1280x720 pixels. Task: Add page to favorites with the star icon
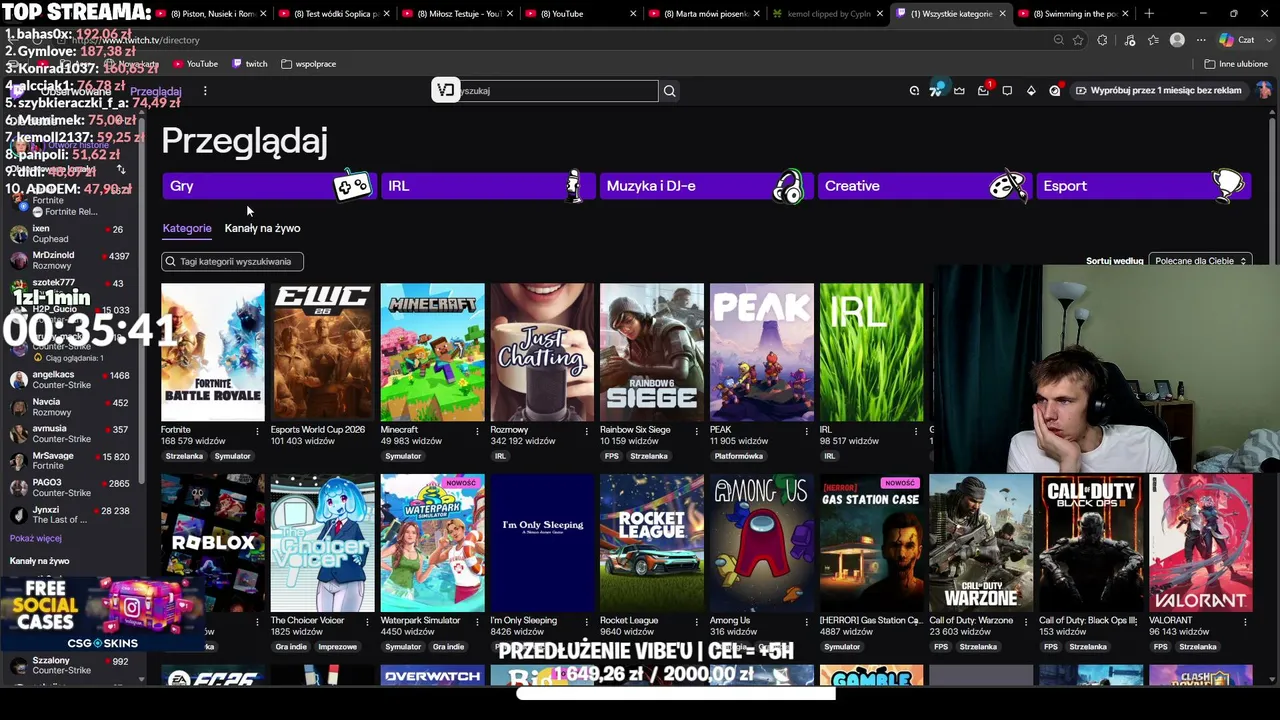coord(1078,40)
